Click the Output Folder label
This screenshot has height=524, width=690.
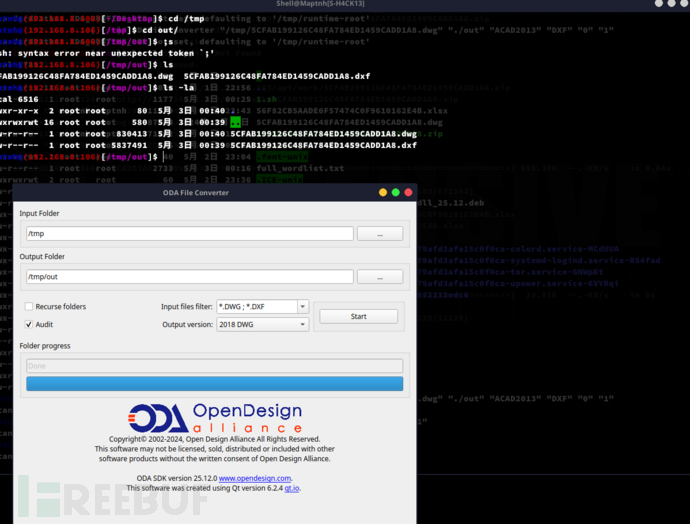tap(42, 257)
